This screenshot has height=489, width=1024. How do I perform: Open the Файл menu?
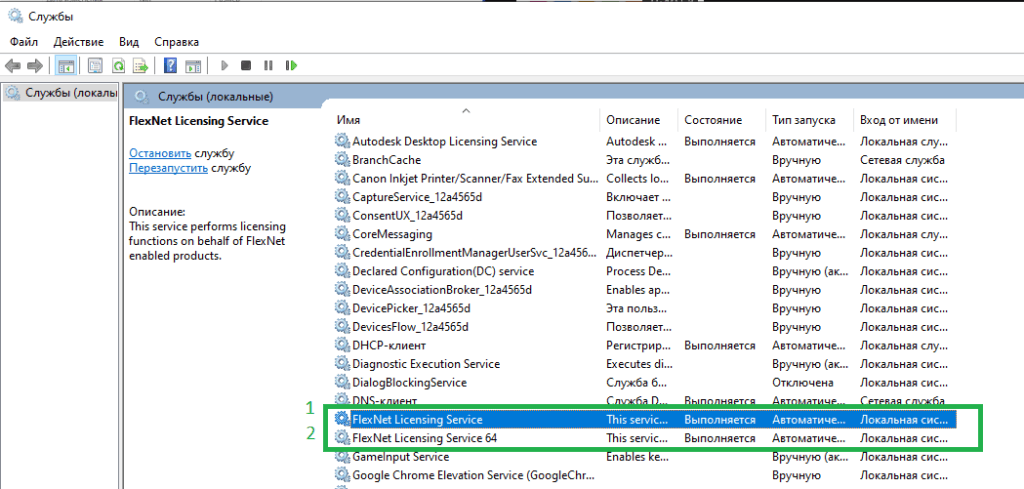pyautogui.click(x=24, y=42)
